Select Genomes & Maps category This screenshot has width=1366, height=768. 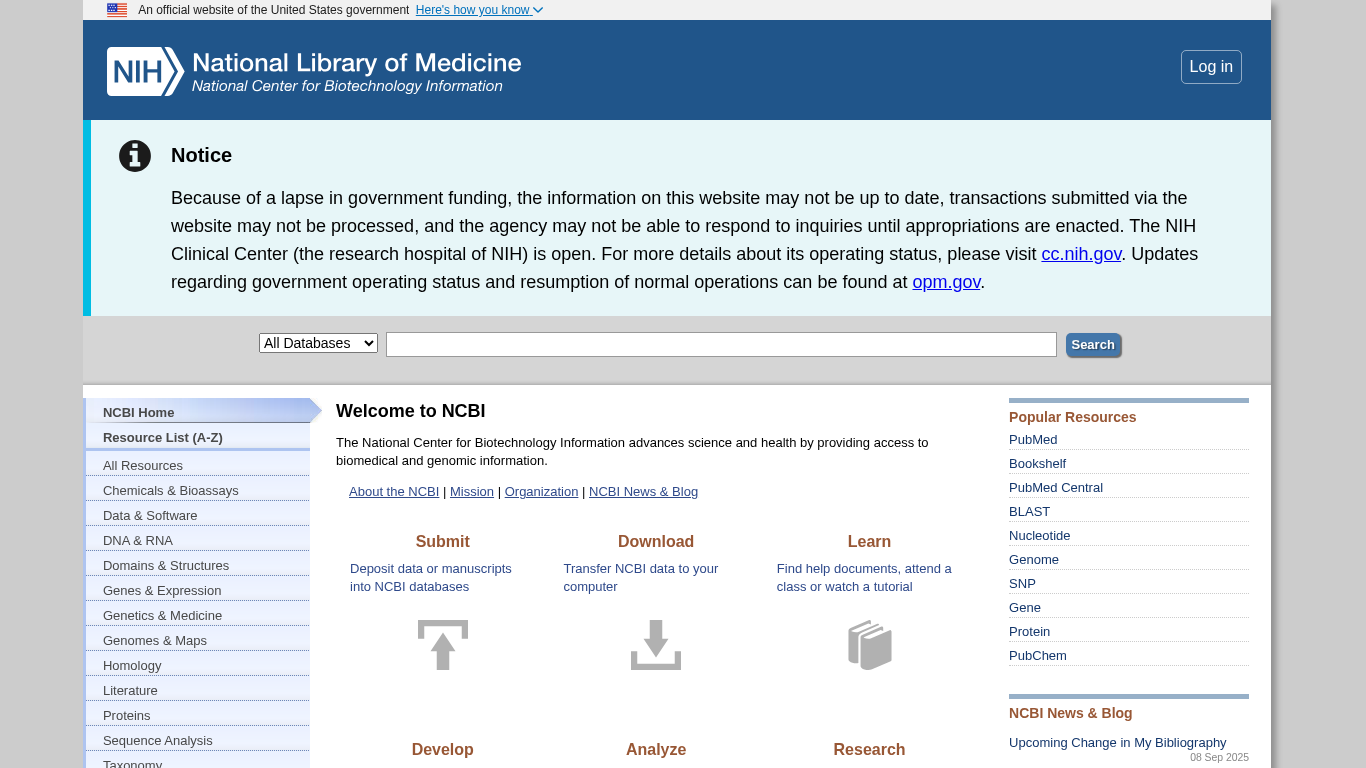click(x=198, y=640)
